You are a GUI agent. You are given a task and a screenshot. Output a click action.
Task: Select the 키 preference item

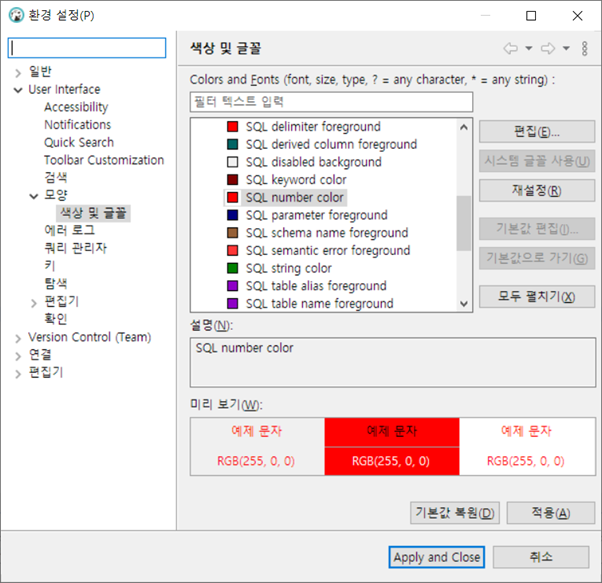[x=50, y=266]
